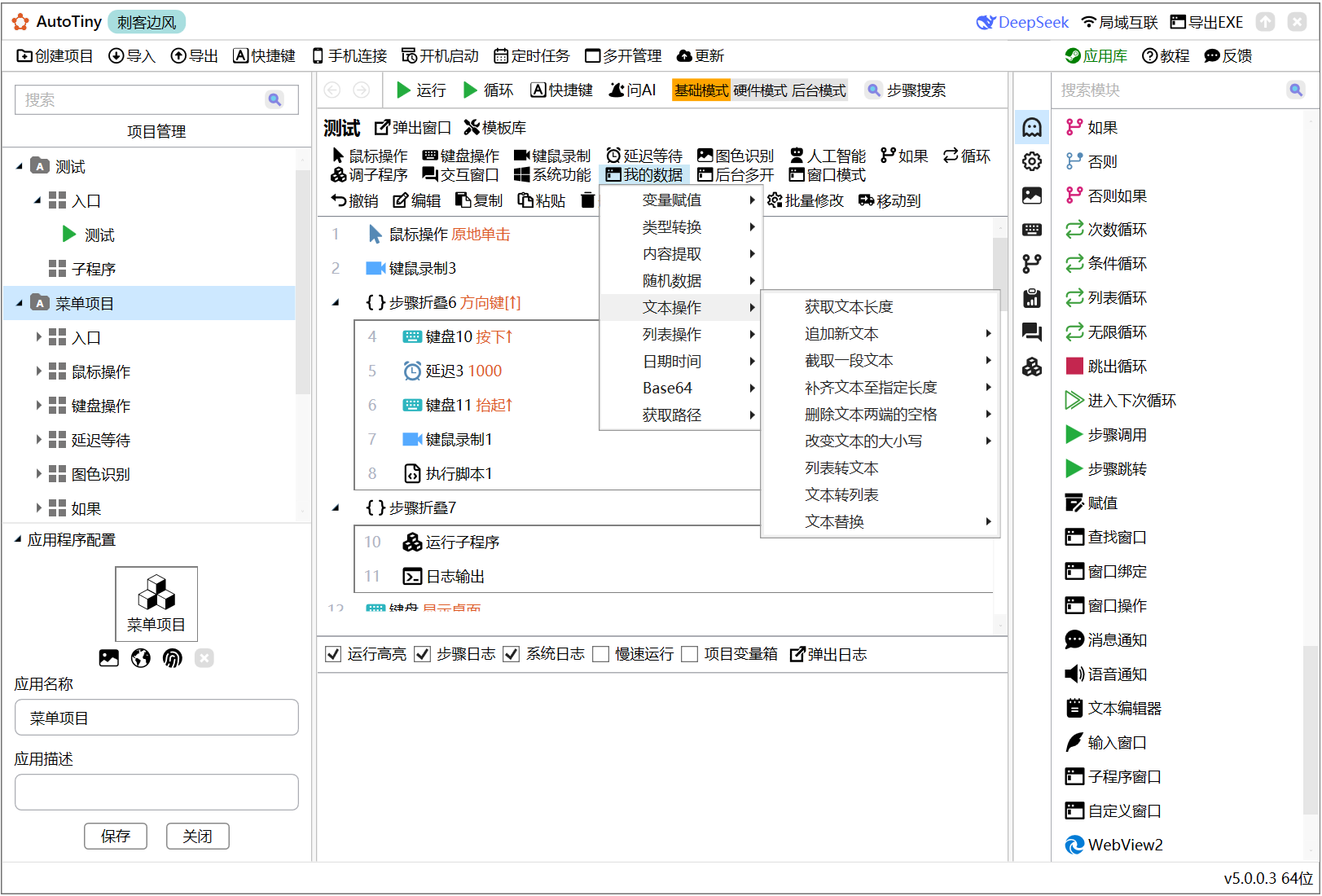Select the keyboard icon in module sidebar
Screen dimensions: 1322x896
click(x=1032, y=230)
